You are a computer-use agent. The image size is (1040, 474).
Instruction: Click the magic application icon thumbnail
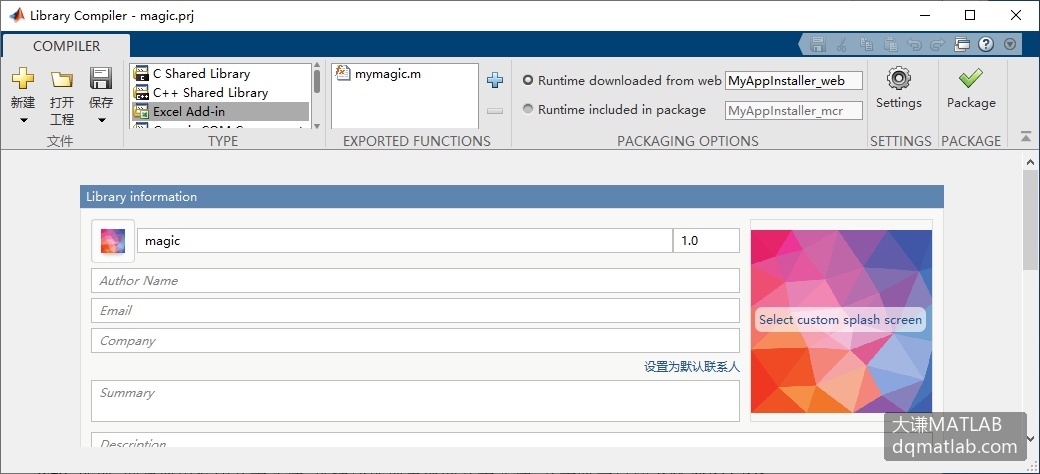(x=113, y=241)
